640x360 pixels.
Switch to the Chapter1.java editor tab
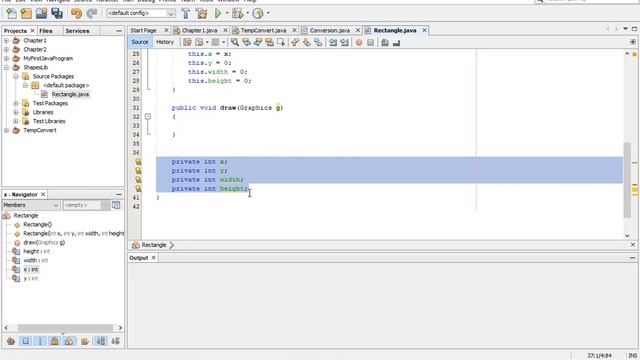pos(199,30)
